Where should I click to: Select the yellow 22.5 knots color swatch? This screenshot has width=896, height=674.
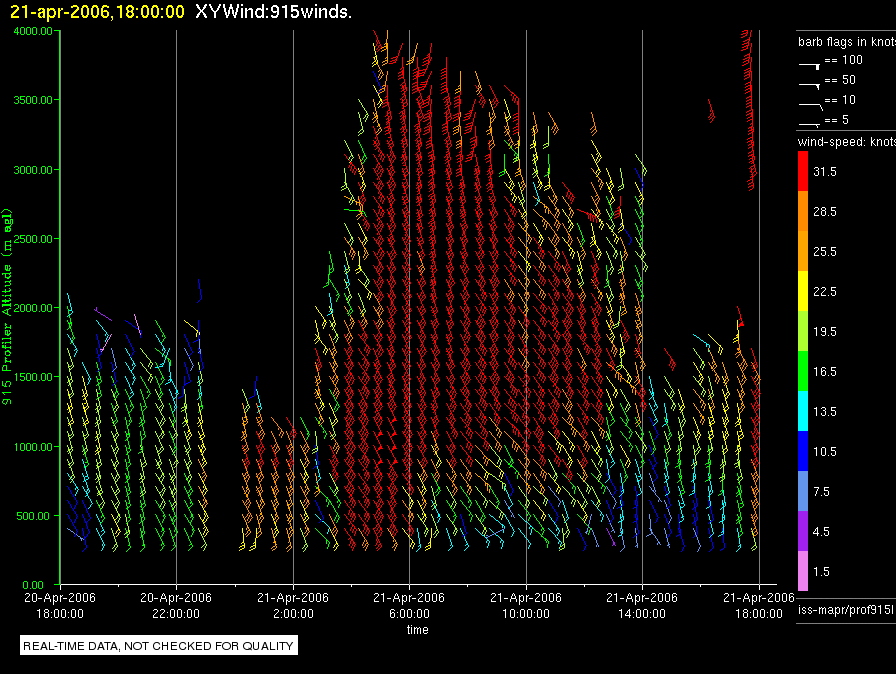coord(803,291)
